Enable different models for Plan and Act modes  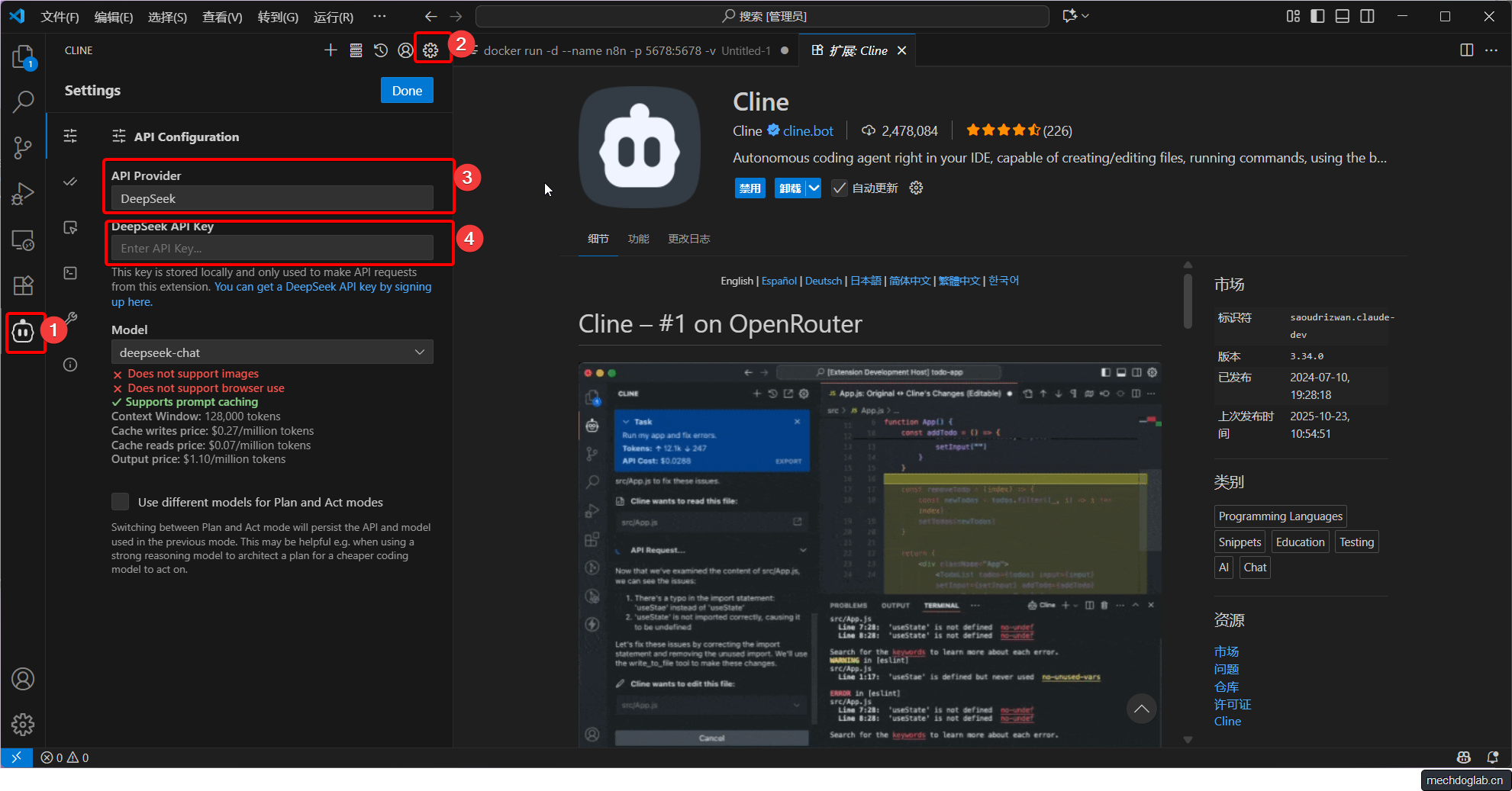point(121,502)
